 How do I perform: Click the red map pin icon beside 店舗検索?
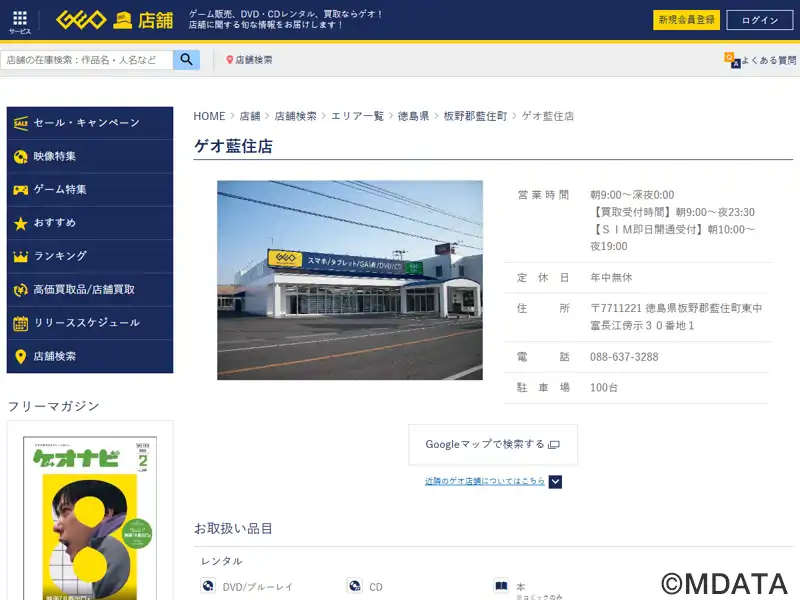tap(230, 60)
